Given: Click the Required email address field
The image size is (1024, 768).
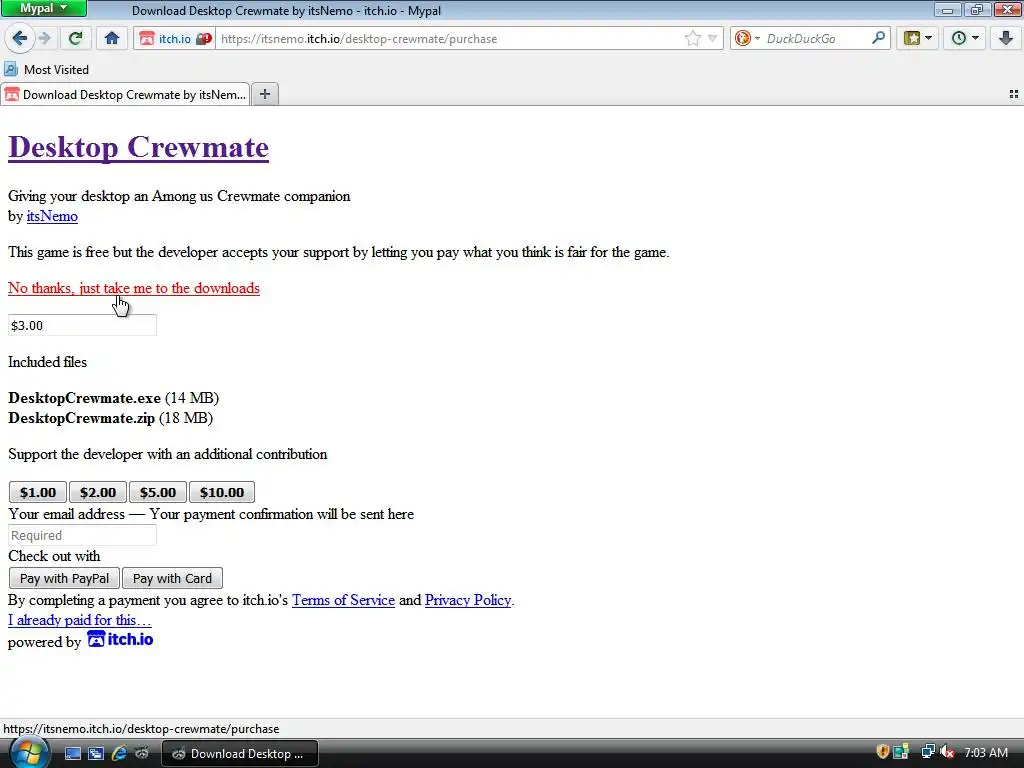Looking at the screenshot, I should point(82,536).
